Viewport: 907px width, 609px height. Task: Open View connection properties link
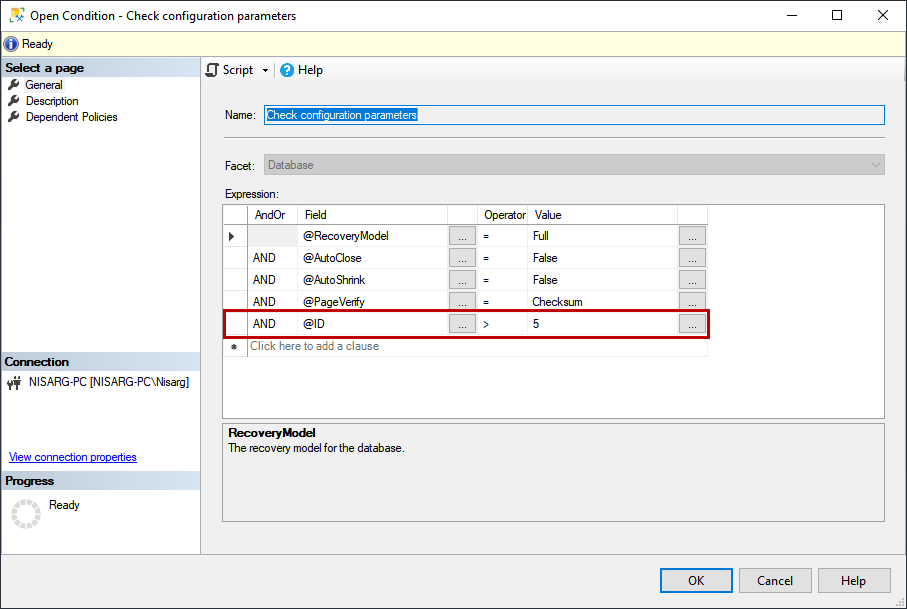(73, 457)
